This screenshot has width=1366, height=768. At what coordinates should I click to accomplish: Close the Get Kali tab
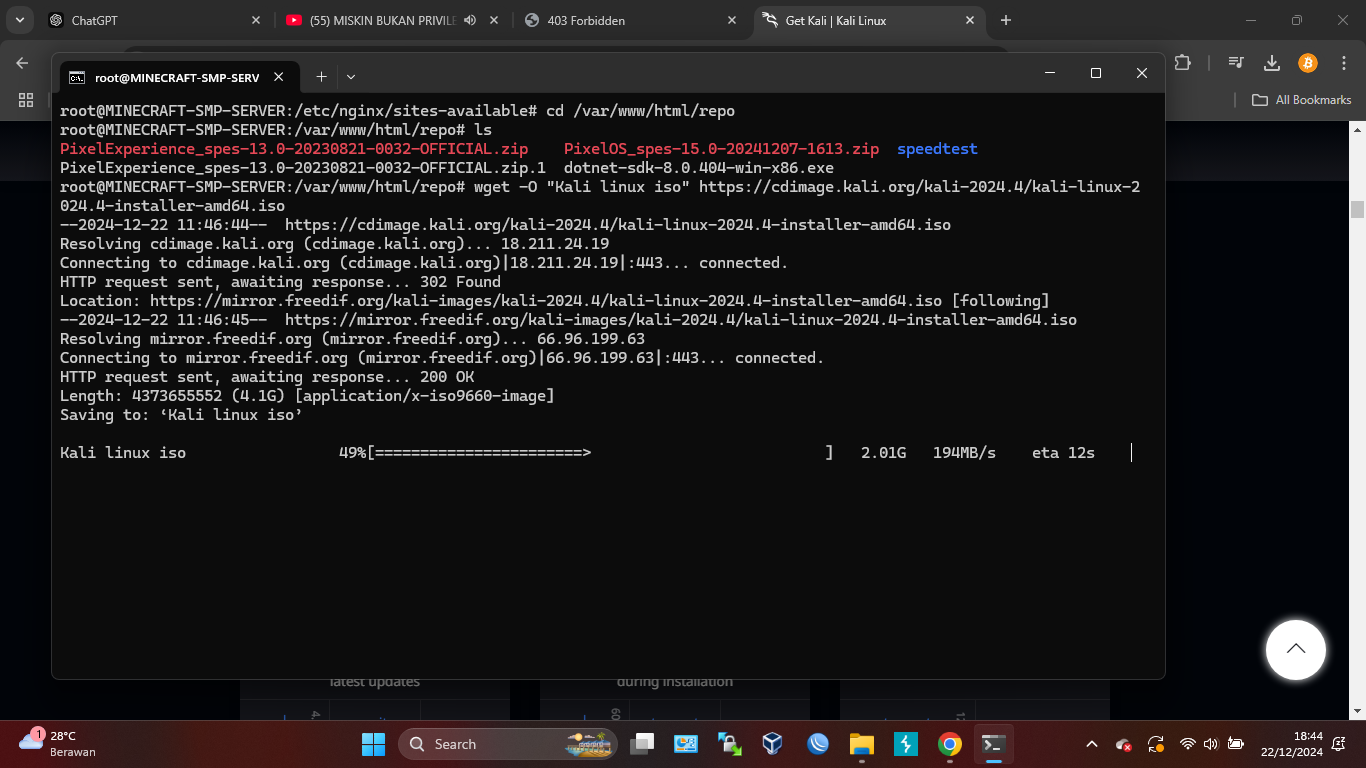pyautogui.click(x=969, y=20)
